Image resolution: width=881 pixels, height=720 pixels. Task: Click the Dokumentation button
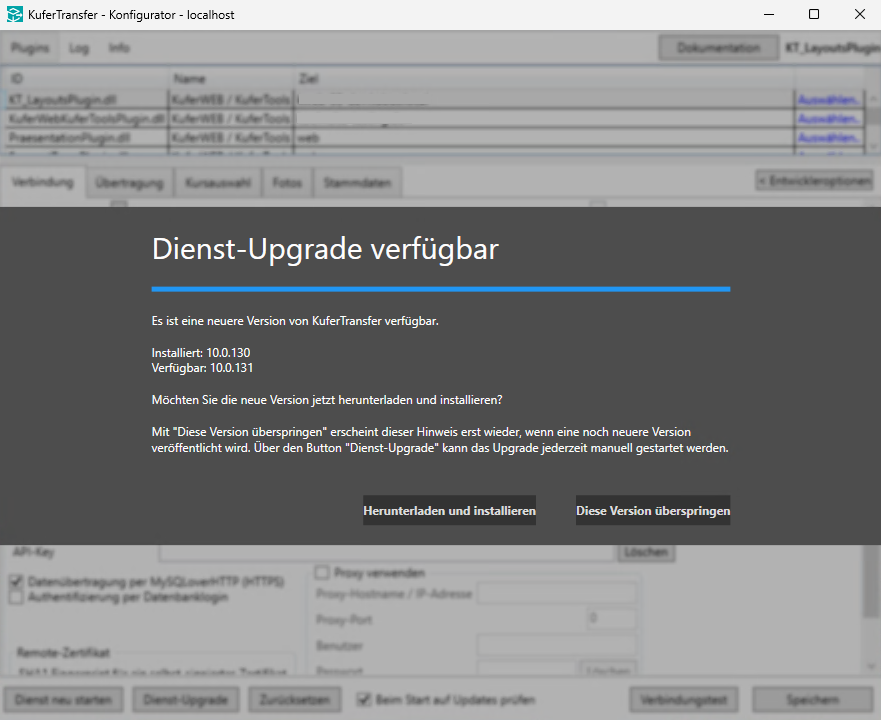coord(719,48)
